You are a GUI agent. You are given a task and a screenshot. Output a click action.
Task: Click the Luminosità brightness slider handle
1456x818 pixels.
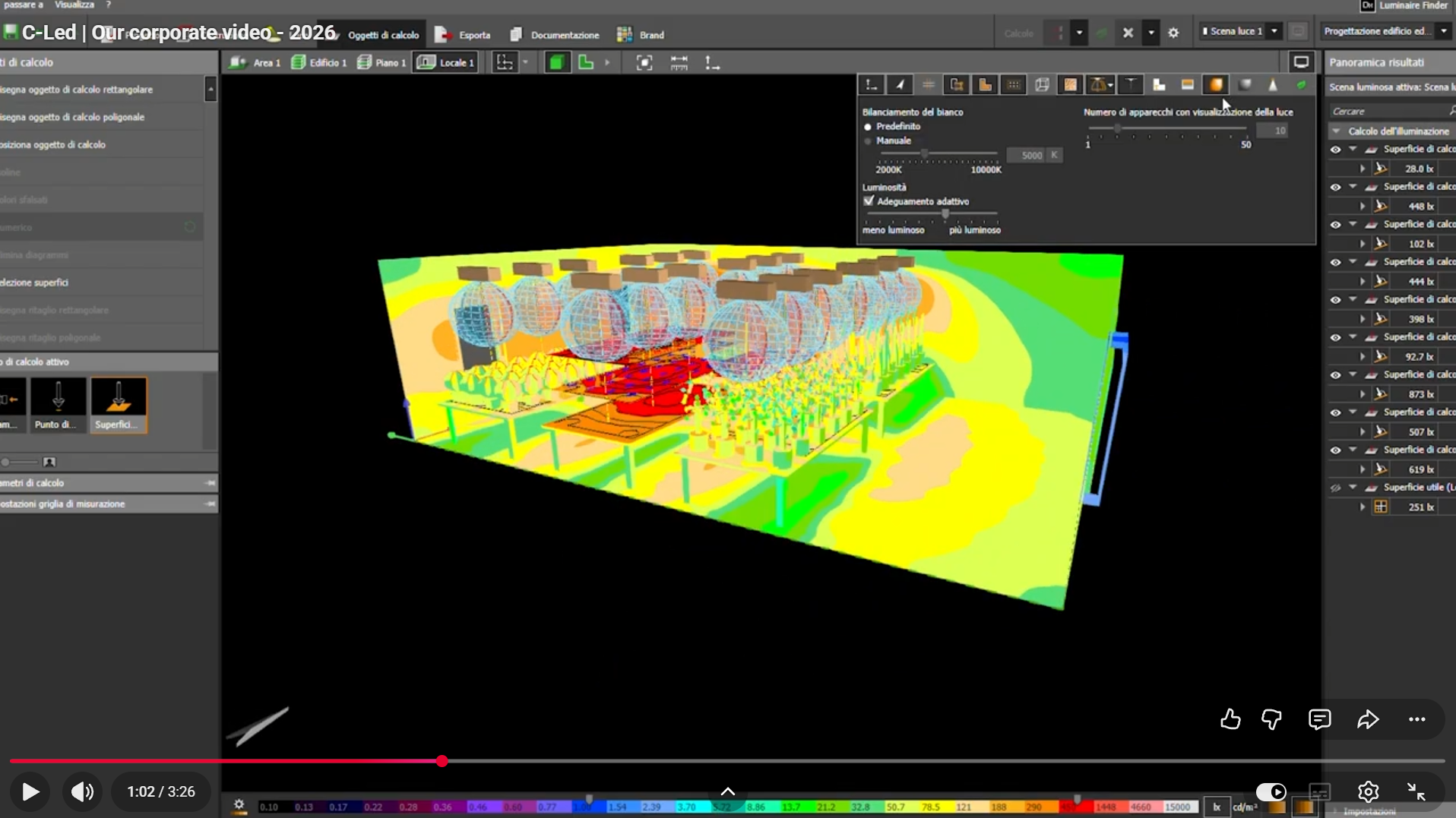(x=945, y=214)
